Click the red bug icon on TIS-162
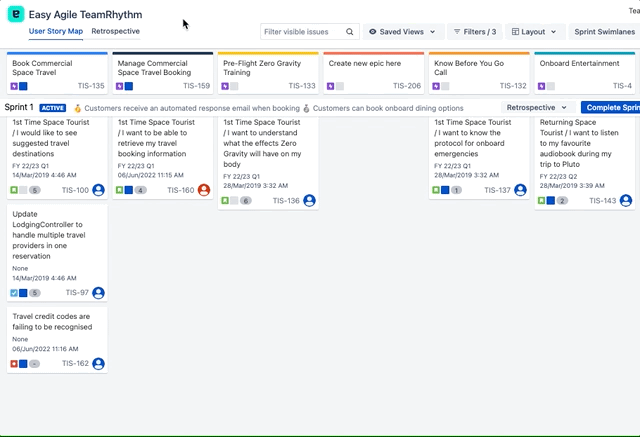Screen dimensions: 640x437 pos(14,364)
